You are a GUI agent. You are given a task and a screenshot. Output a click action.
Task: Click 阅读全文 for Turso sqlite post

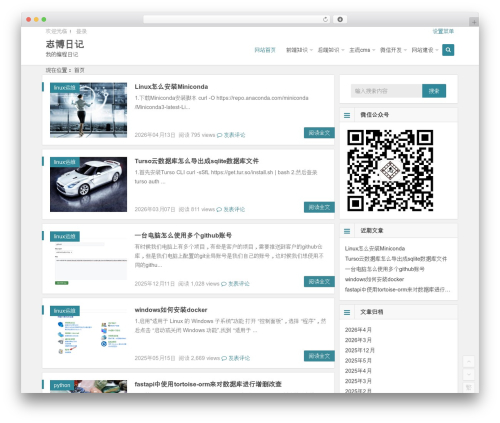pyautogui.click(x=319, y=207)
